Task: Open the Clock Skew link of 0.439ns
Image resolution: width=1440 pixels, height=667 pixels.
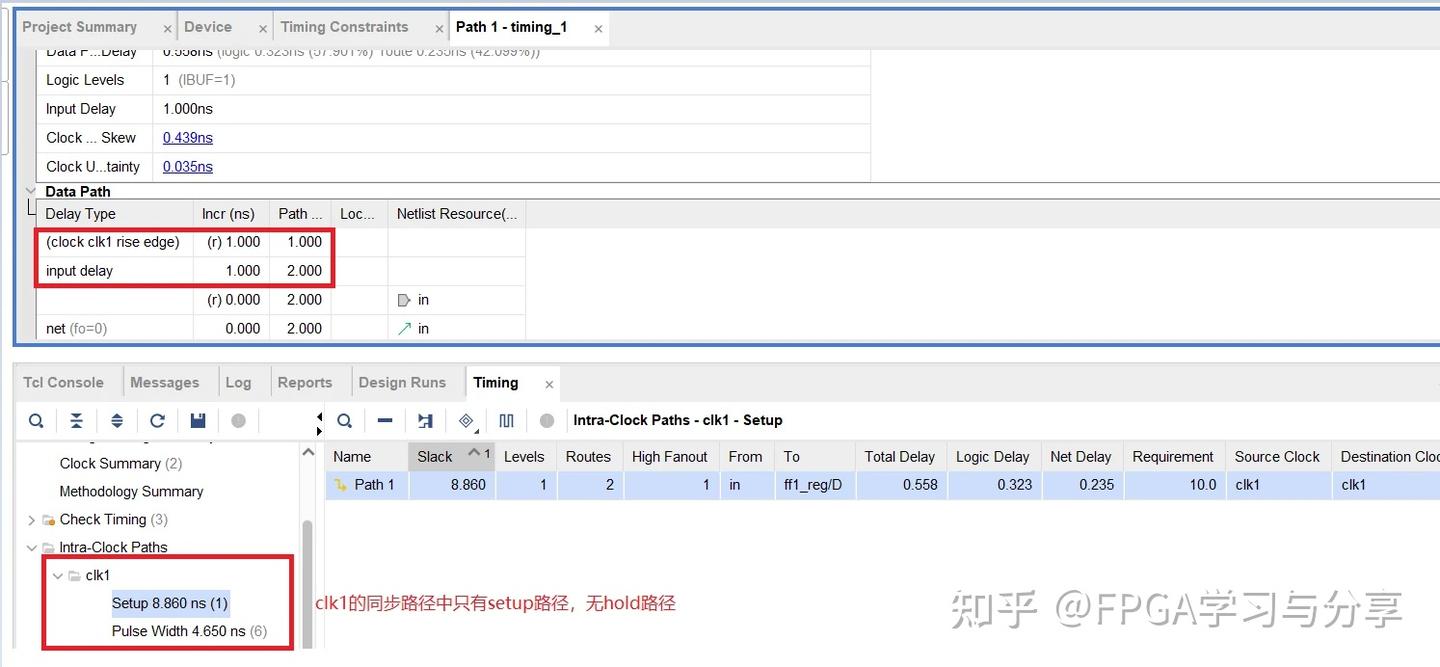Action: click(x=187, y=137)
